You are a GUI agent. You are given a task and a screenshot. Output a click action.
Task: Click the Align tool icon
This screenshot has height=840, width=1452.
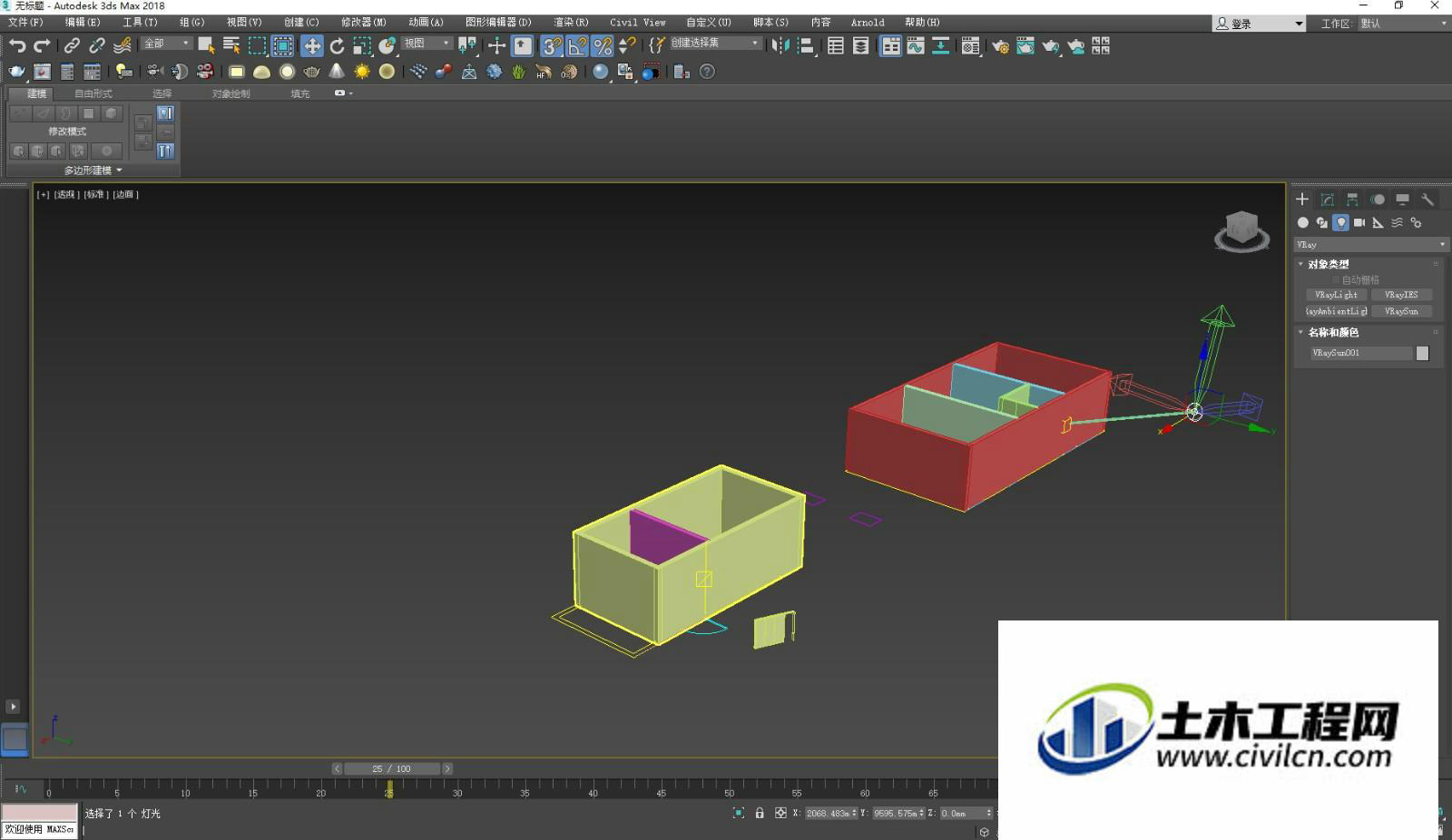click(x=806, y=45)
